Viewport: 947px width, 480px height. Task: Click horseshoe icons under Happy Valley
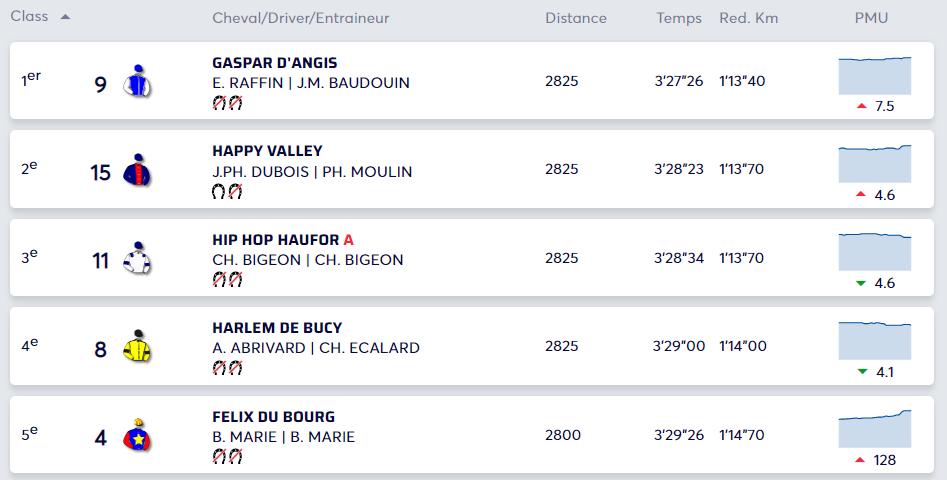click(x=227, y=192)
